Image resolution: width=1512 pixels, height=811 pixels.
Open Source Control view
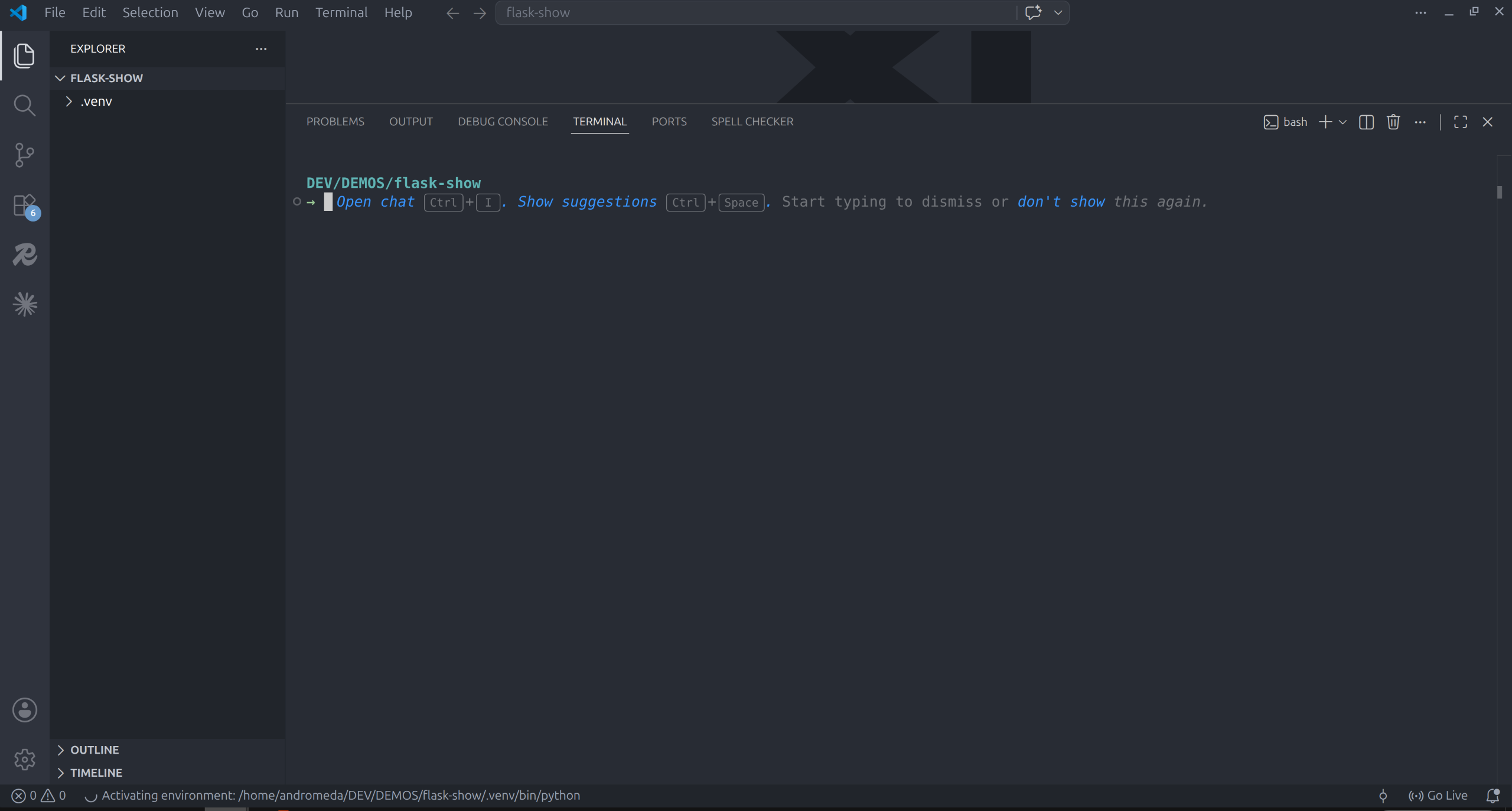tap(24, 155)
